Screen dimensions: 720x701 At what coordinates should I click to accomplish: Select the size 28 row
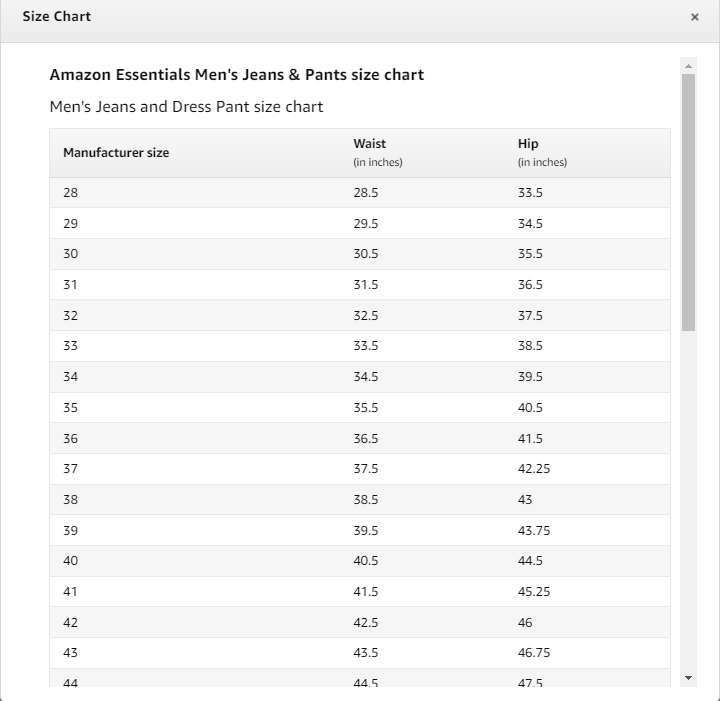pyautogui.click(x=360, y=193)
